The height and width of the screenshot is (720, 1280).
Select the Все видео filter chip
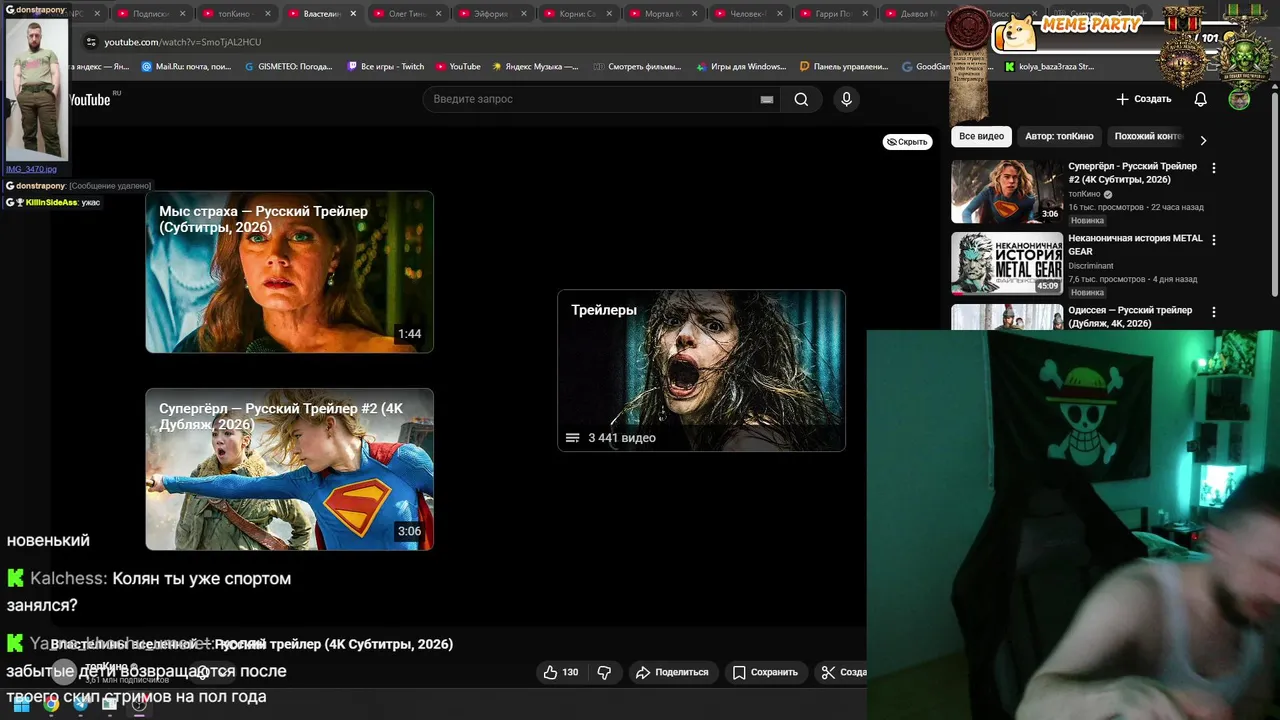coord(981,136)
